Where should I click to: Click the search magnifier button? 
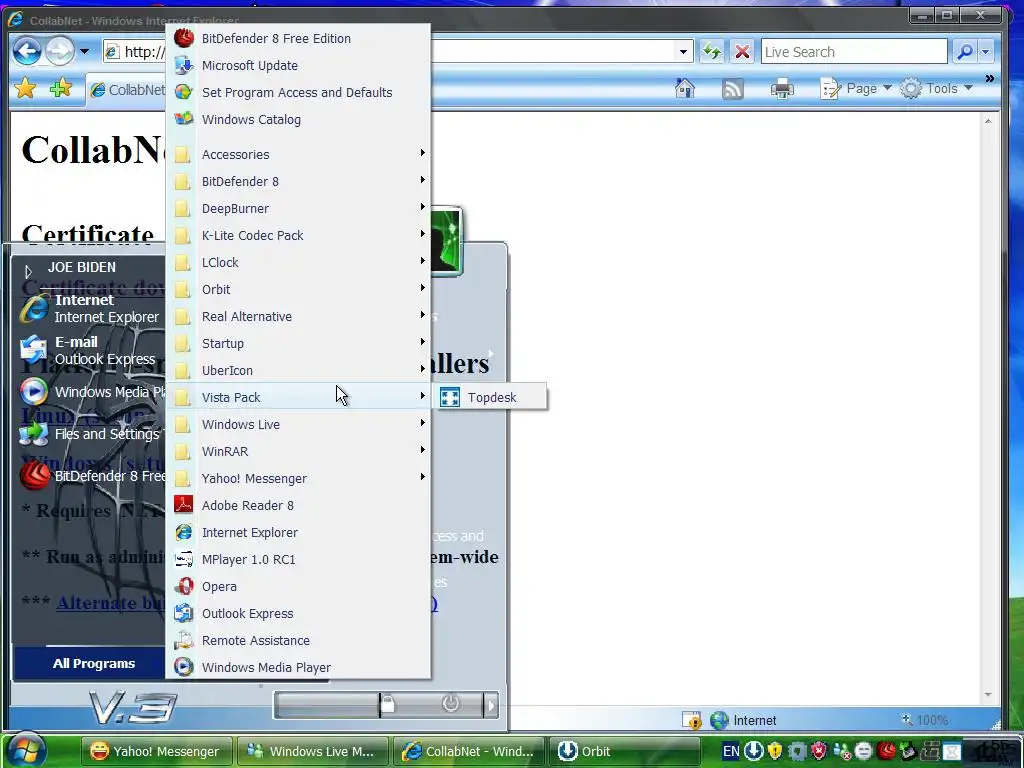point(965,52)
